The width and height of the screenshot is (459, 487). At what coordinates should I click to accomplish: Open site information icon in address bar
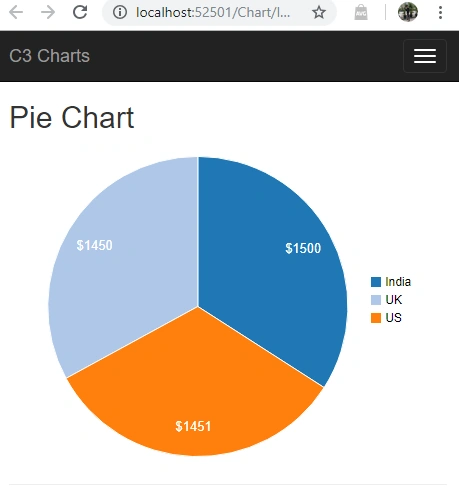pos(120,12)
